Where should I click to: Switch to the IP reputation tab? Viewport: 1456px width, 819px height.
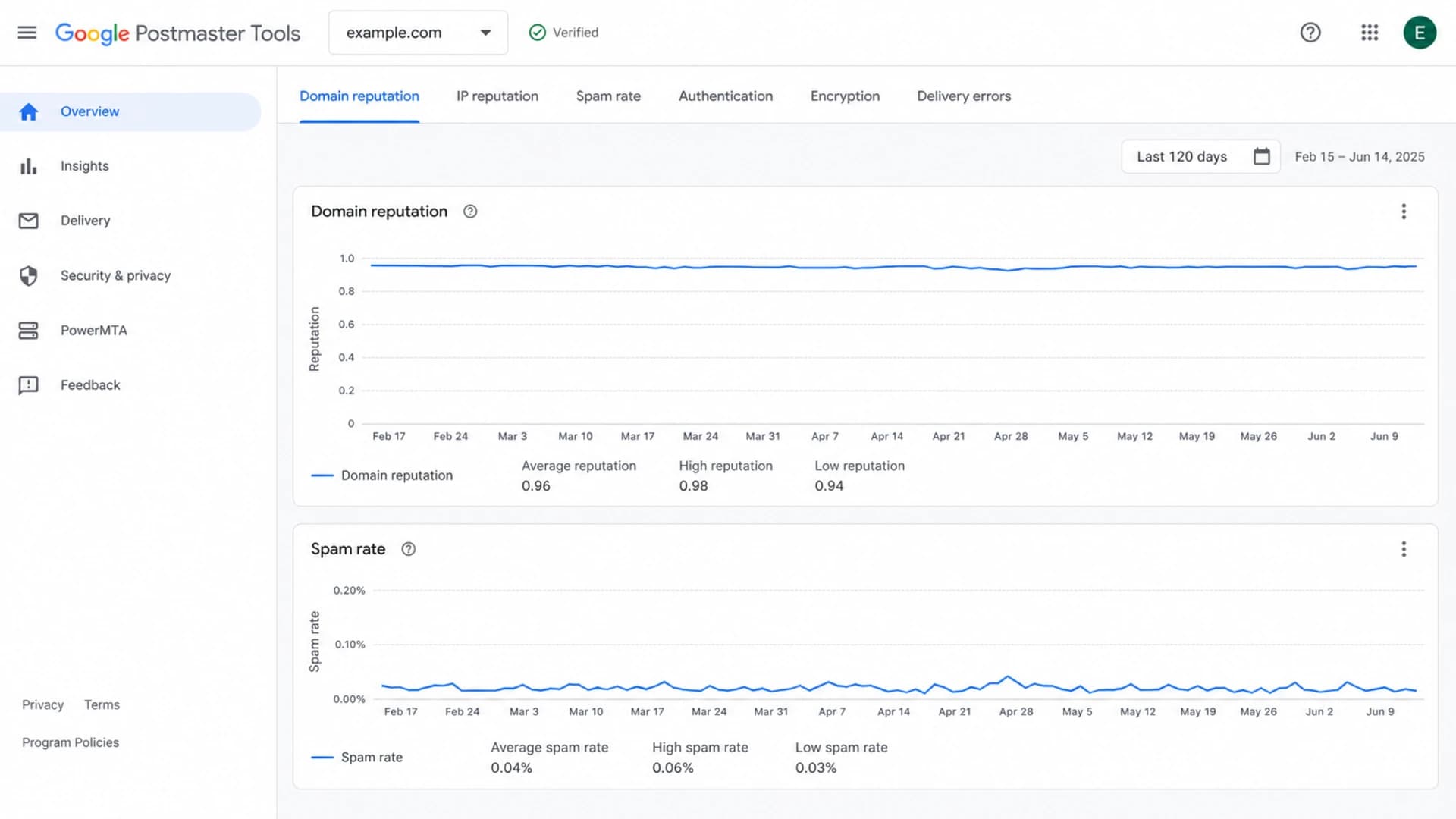point(497,96)
